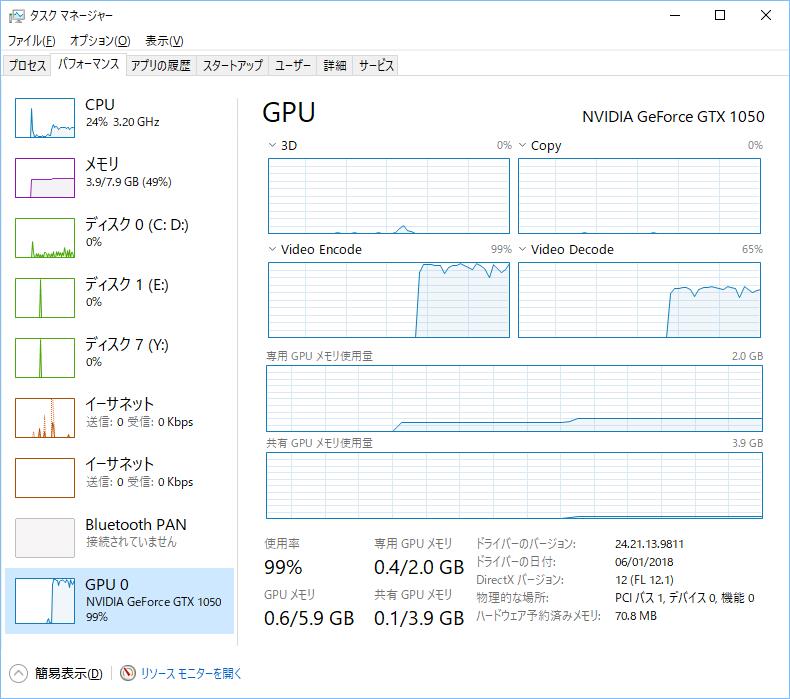Viewport: 790px width, 699px height.
Task: Click GPU メモリ 0.6/5.9 GB value
Action: click(309, 618)
